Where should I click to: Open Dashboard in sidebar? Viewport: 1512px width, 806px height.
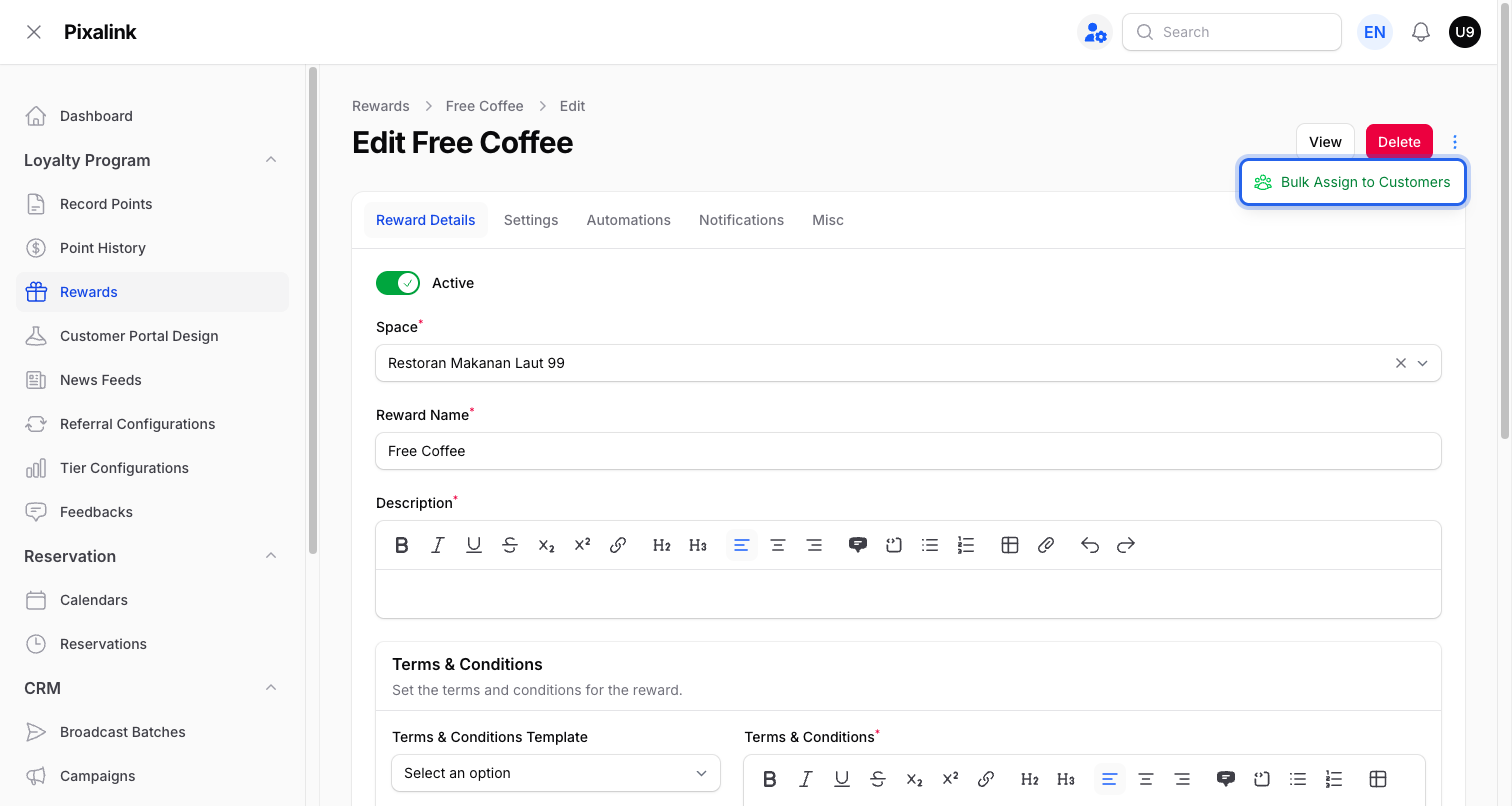(x=152, y=116)
